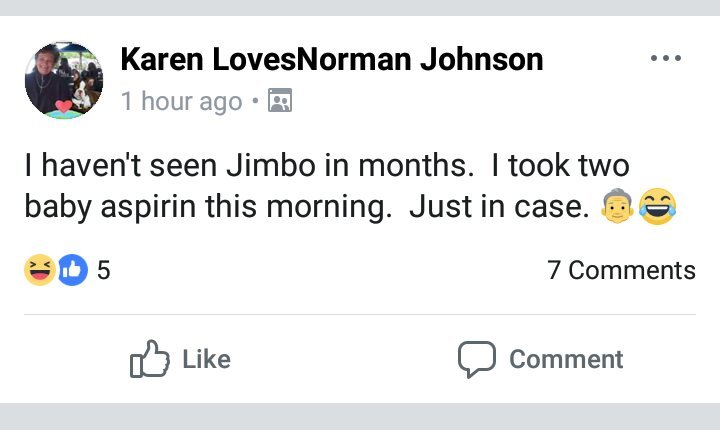Open the three-dot post options menu
Viewport: 720px width, 430px height.
(x=665, y=59)
